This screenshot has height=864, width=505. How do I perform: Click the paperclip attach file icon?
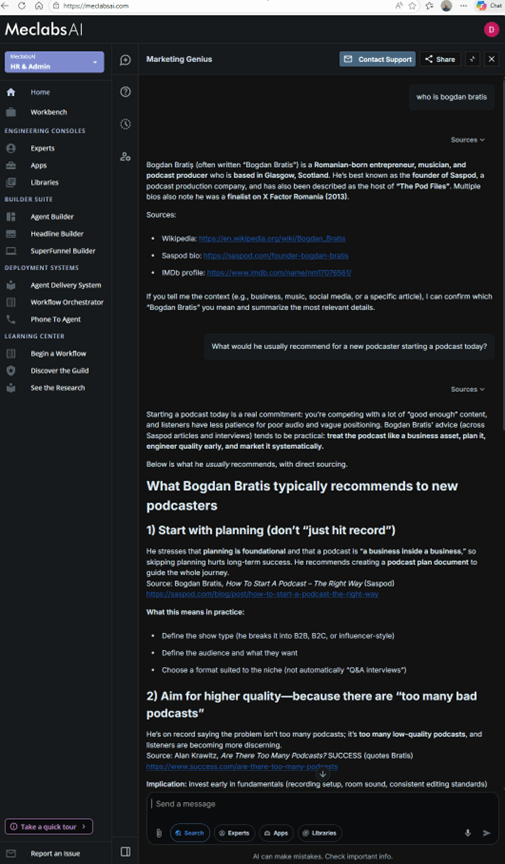(x=159, y=833)
